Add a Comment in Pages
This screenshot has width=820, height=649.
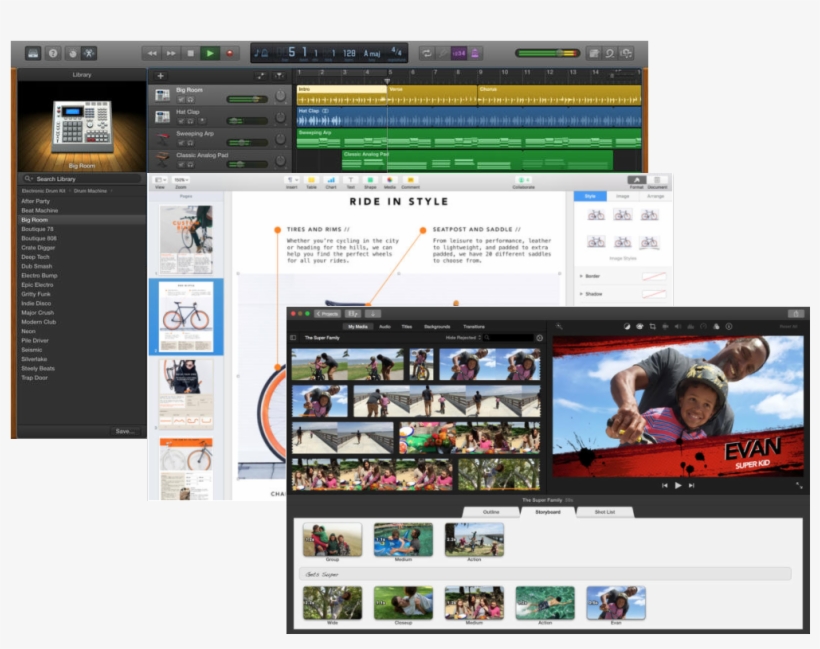(412, 178)
